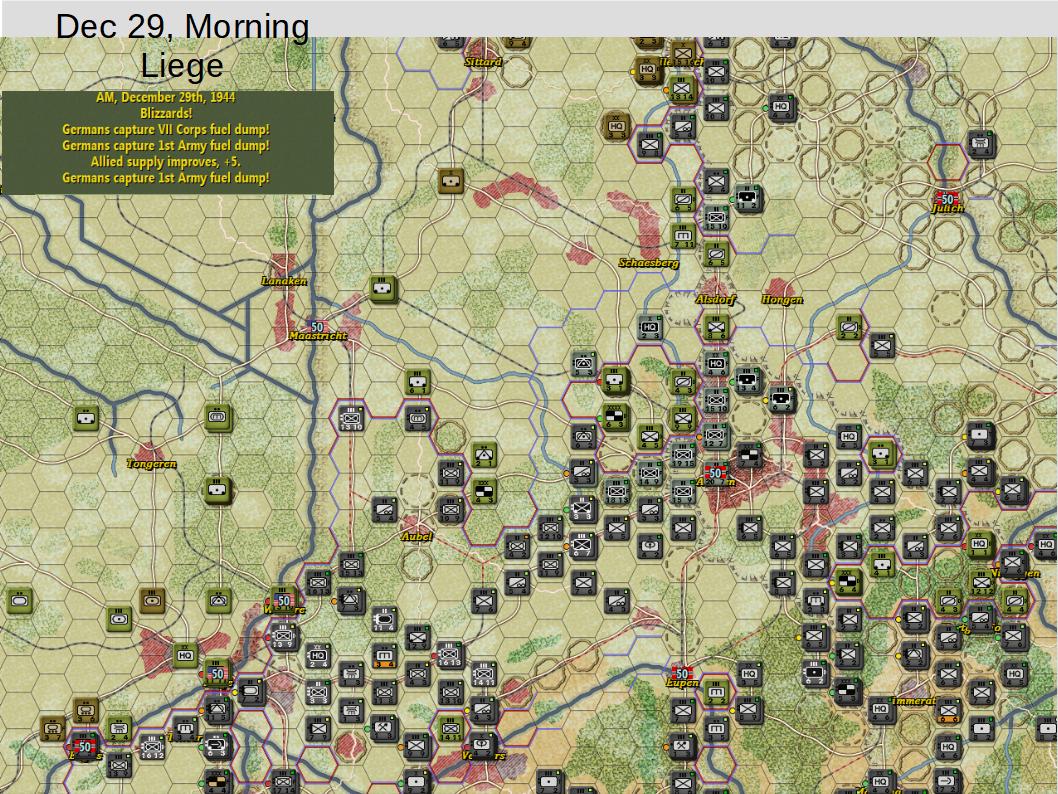This screenshot has height=794, width=1058.
Task: Click the Maastricht city label
Action: point(318,336)
